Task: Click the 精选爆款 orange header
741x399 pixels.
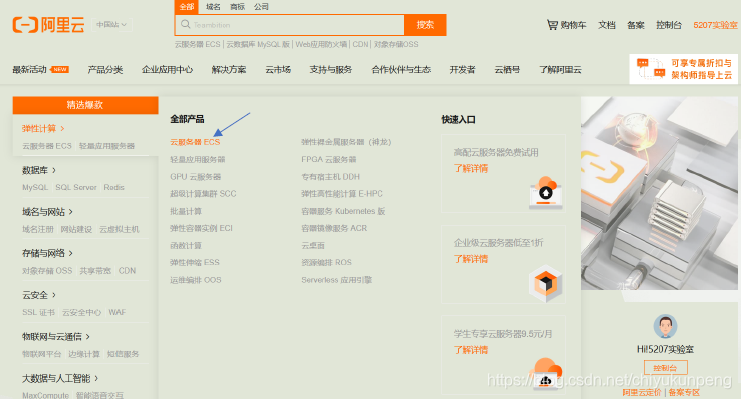Action: click(x=85, y=105)
